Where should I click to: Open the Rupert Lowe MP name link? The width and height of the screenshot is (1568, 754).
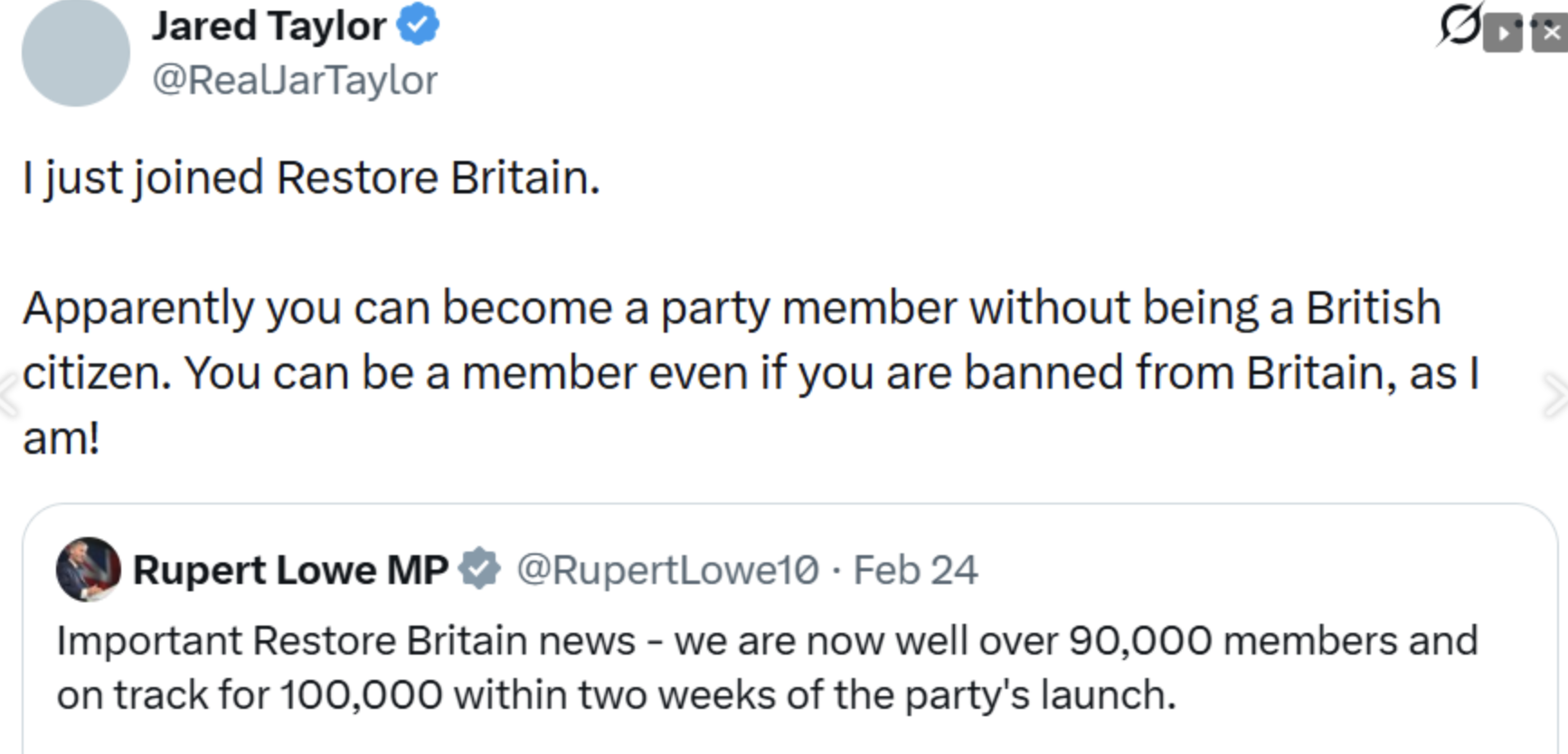[x=290, y=570]
